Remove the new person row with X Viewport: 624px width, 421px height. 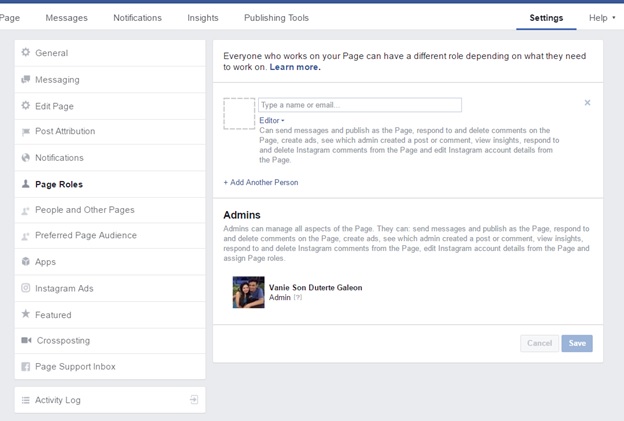pos(587,103)
